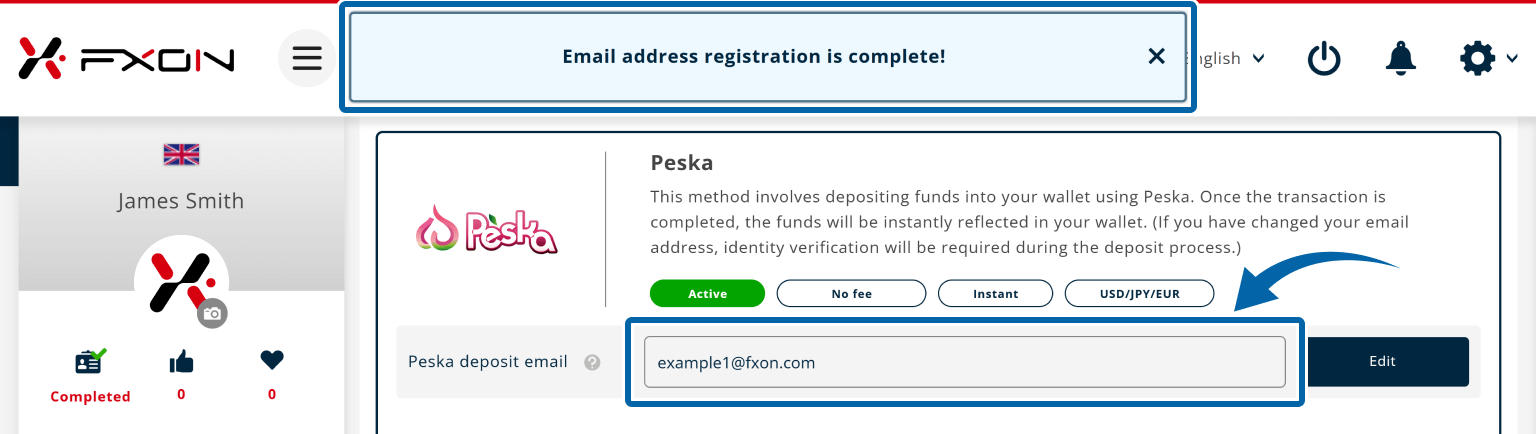The height and width of the screenshot is (434, 1536).
Task: Open the hamburger menu
Action: pyautogui.click(x=307, y=58)
